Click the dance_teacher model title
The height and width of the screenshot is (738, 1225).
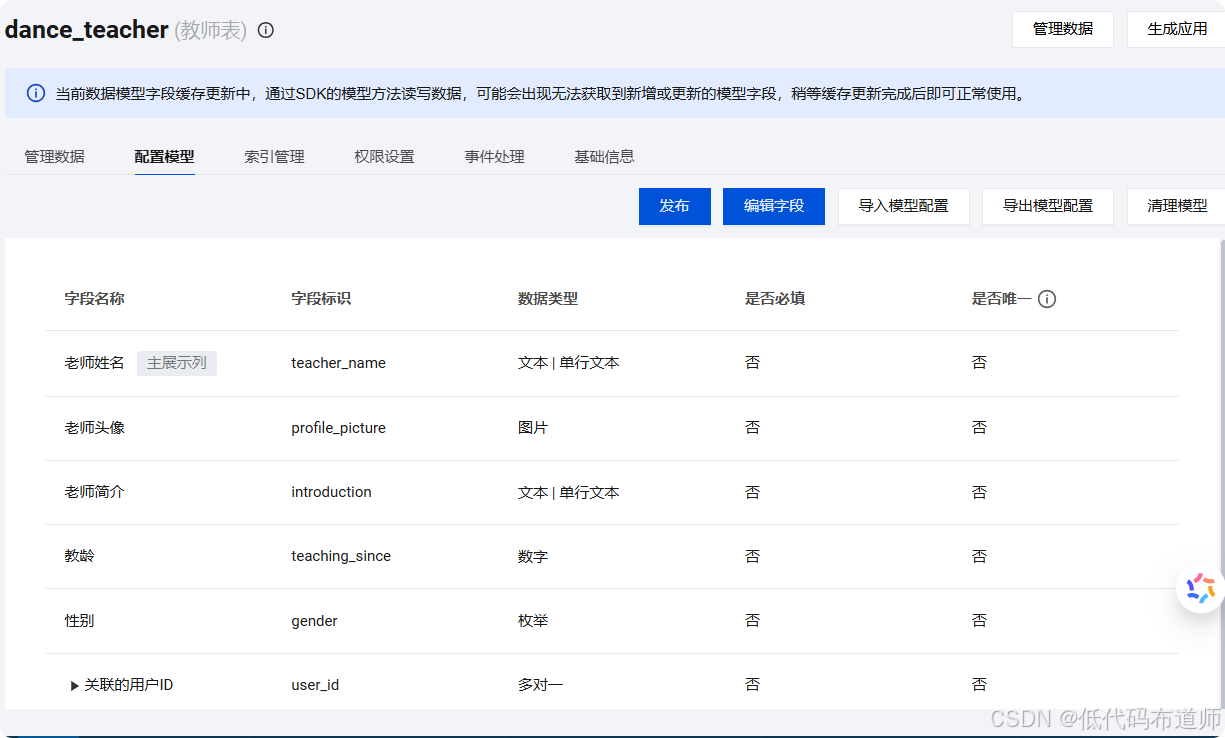[x=86, y=30]
